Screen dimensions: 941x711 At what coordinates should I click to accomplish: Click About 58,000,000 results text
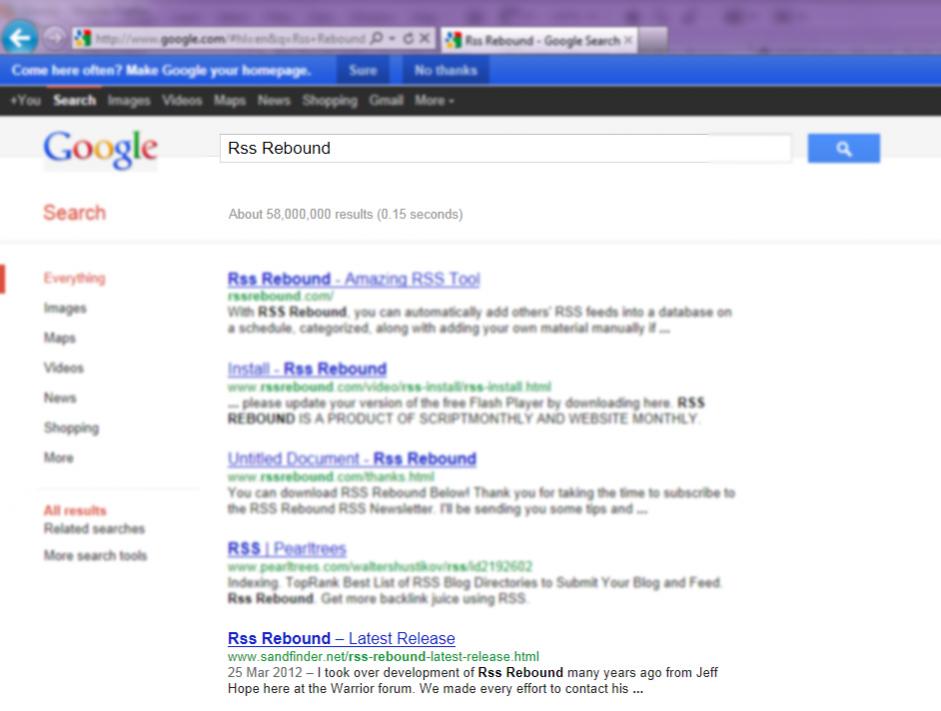coord(345,214)
